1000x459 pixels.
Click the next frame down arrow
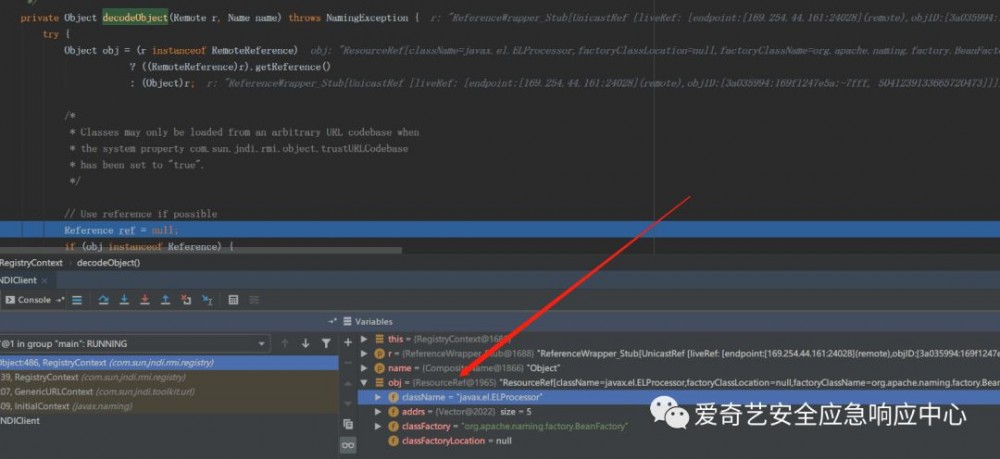pos(305,344)
